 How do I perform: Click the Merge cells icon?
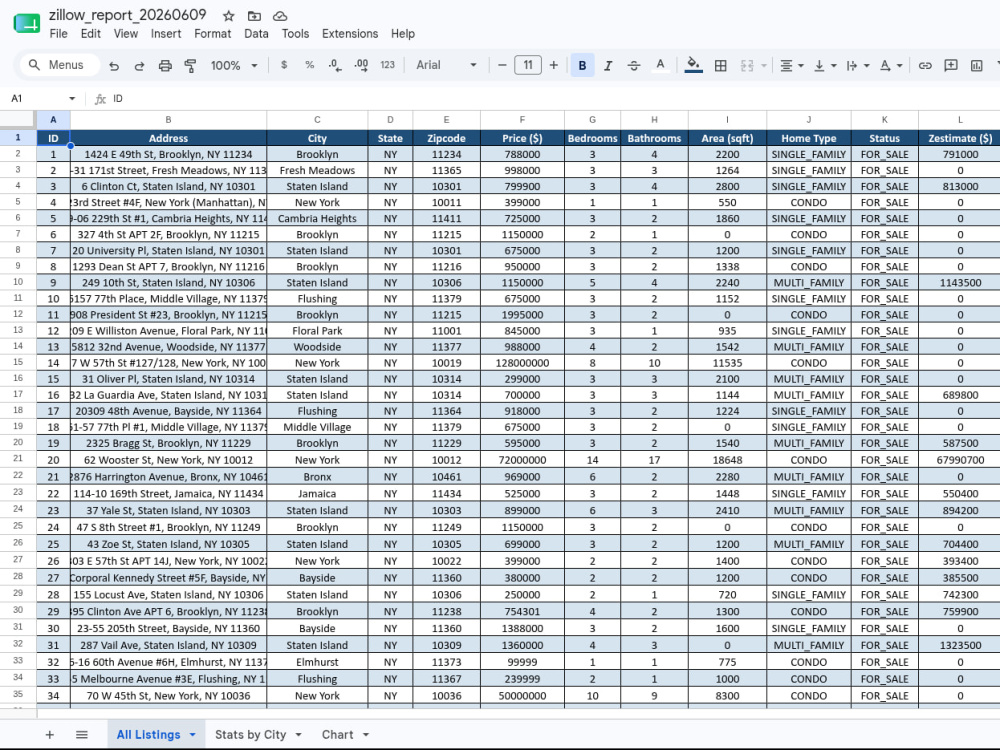(747, 65)
